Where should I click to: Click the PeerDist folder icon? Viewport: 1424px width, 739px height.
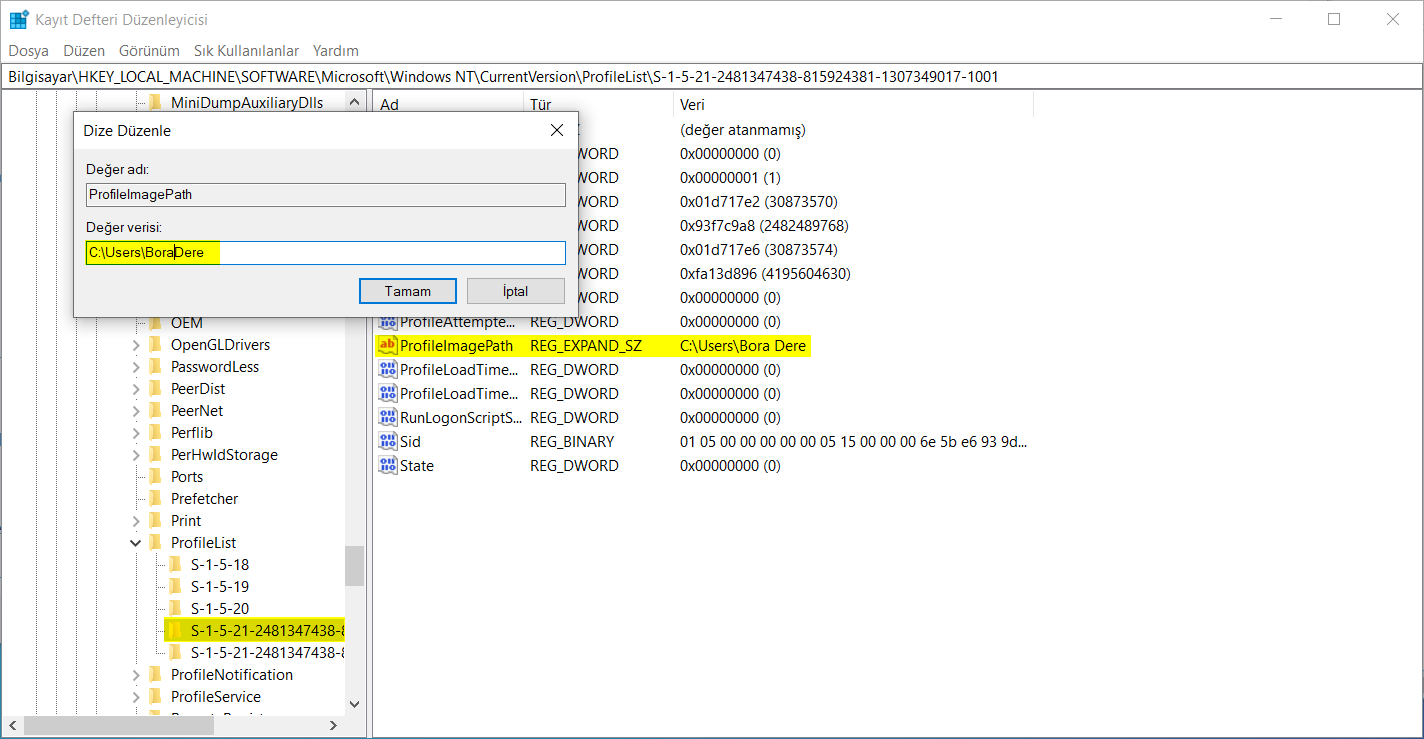[x=155, y=389]
